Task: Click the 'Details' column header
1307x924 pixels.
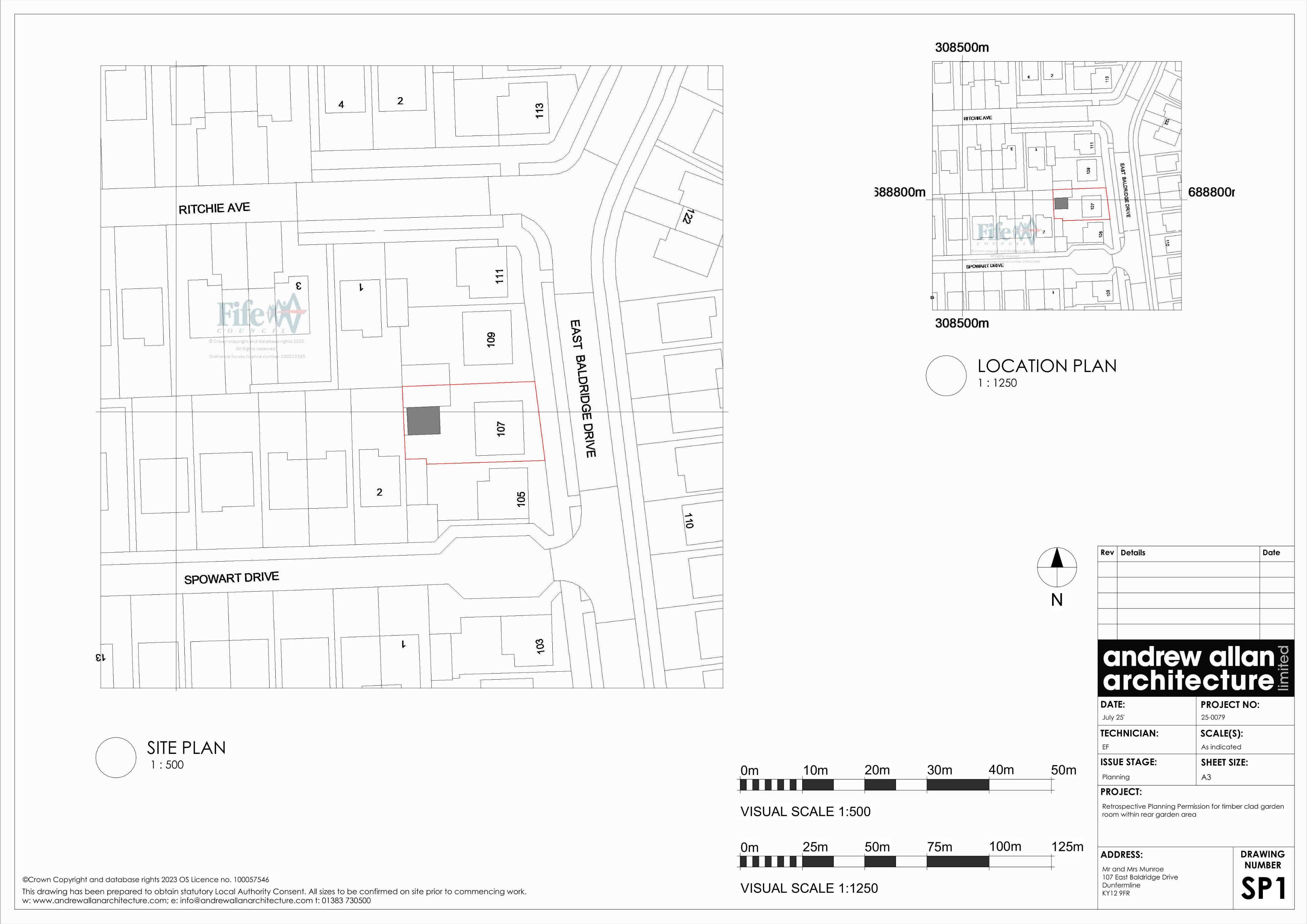Action: pyautogui.click(x=1133, y=553)
